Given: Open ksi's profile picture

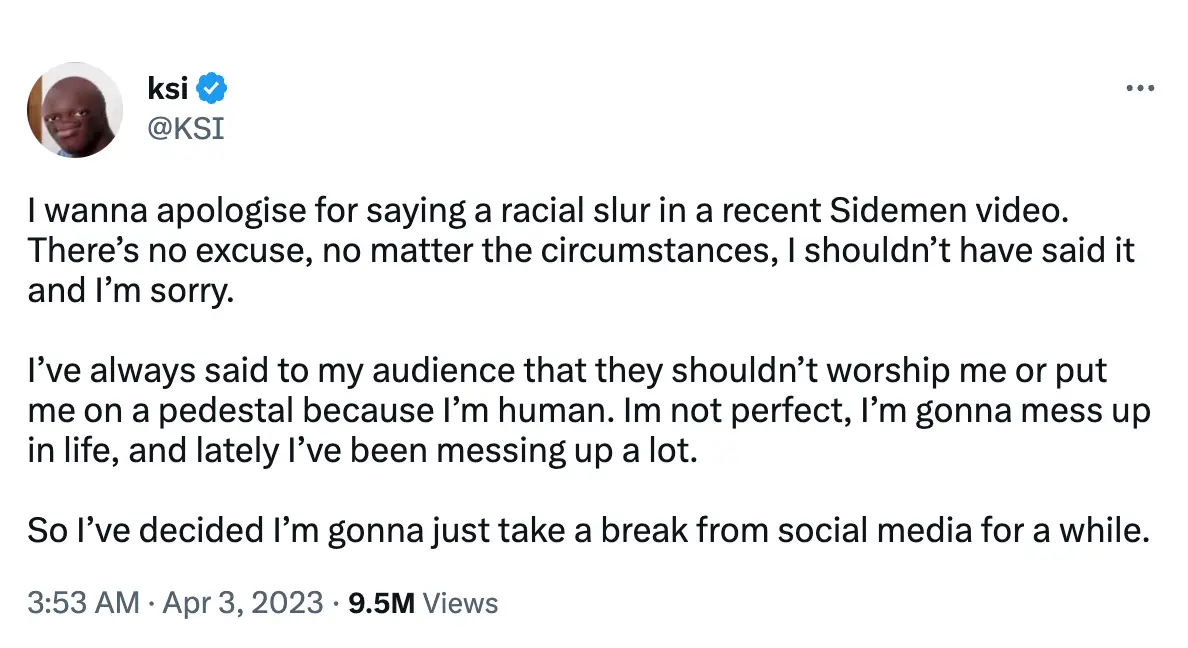Looking at the screenshot, I should click(x=75, y=109).
